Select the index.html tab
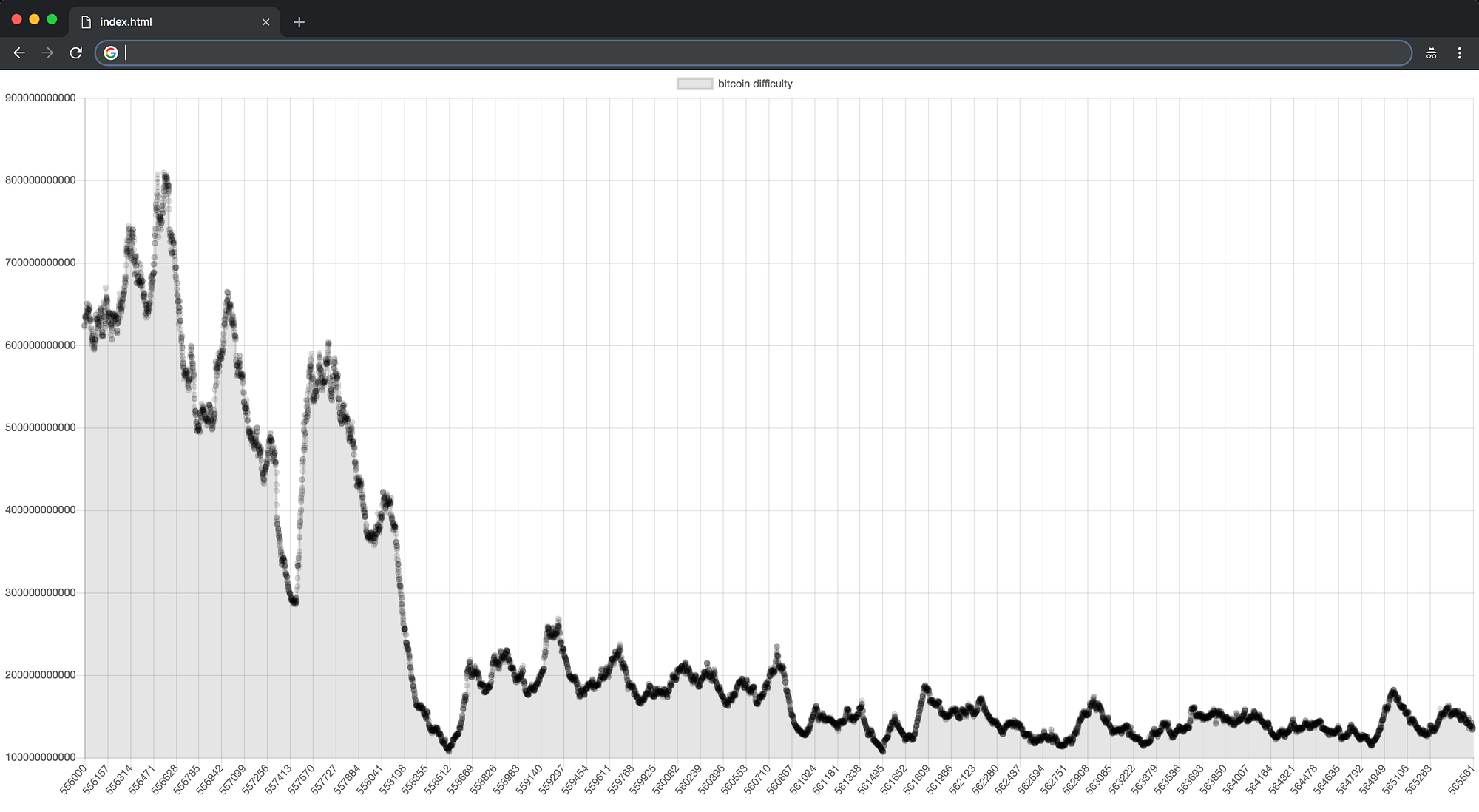Image resolution: width=1479 pixels, height=812 pixels. 148,21
